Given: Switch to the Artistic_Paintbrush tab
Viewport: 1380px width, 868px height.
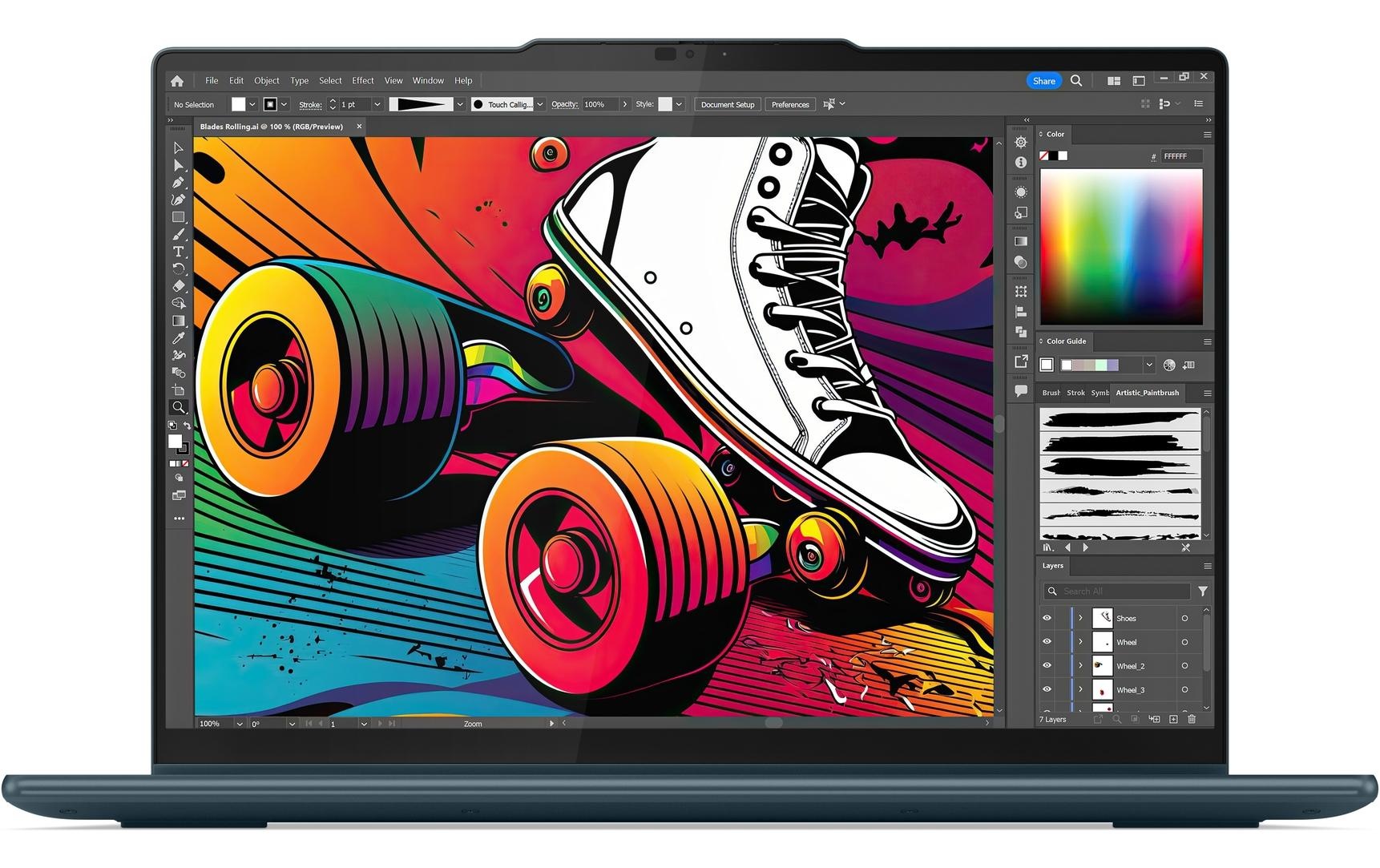Looking at the screenshot, I should click(x=1147, y=393).
